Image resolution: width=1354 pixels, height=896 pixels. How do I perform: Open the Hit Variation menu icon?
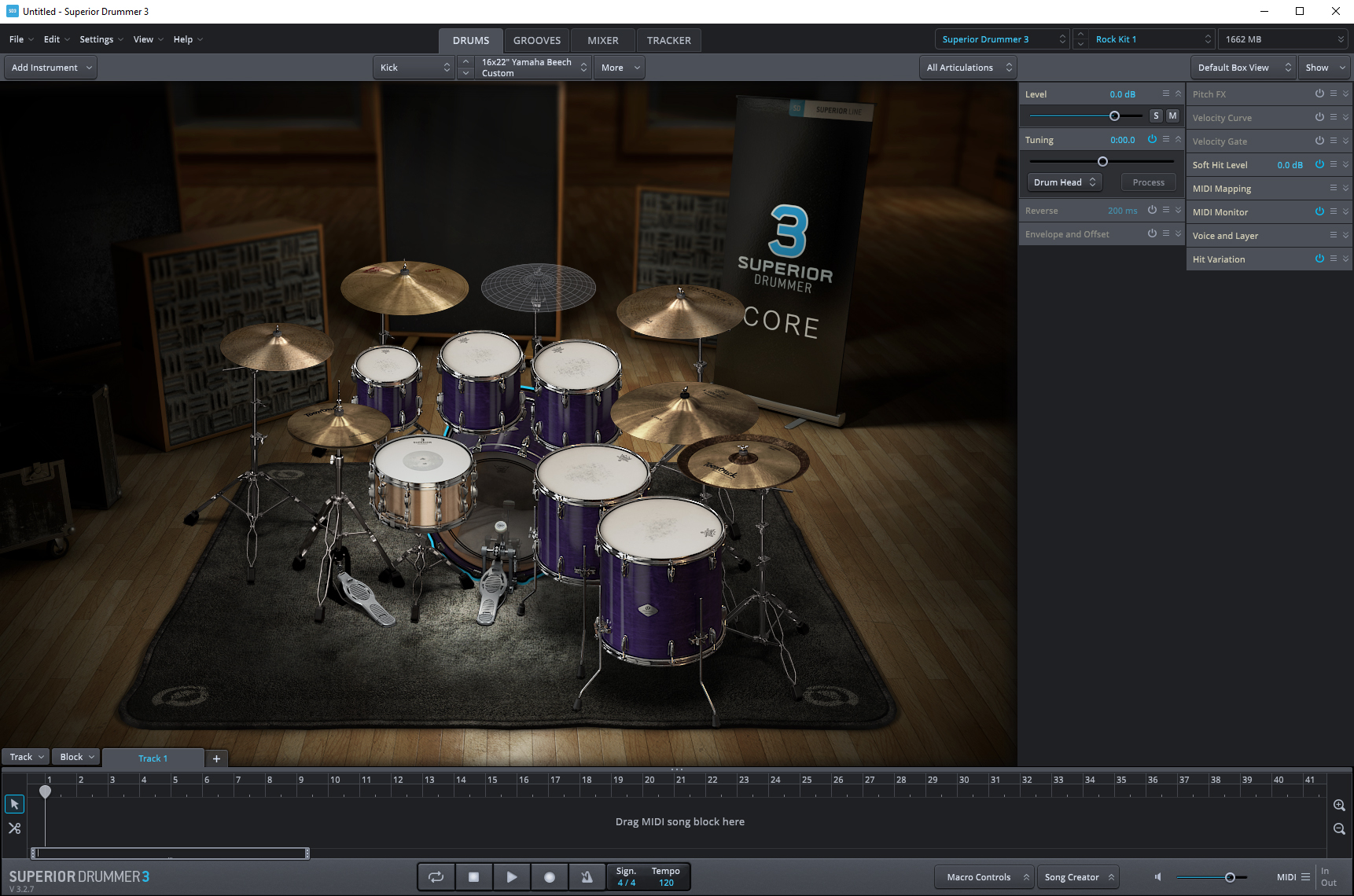pyautogui.click(x=1334, y=259)
